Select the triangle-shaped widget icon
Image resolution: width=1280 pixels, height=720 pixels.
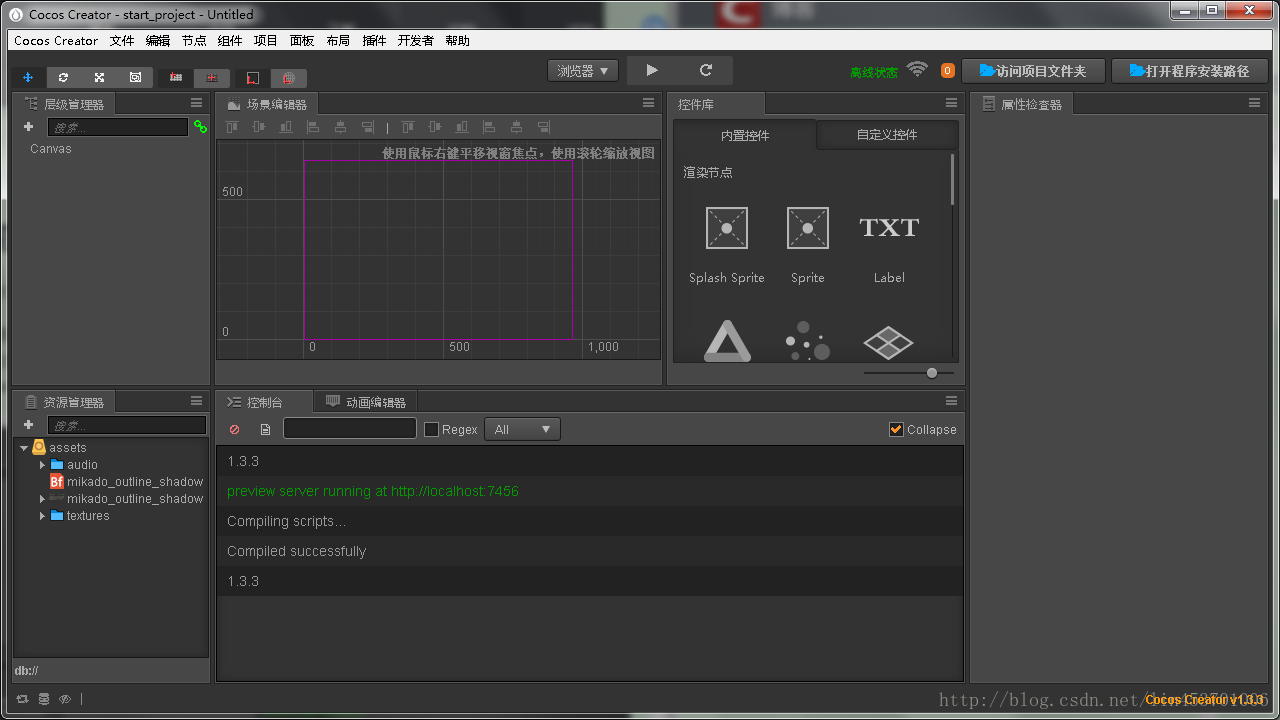(x=727, y=341)
